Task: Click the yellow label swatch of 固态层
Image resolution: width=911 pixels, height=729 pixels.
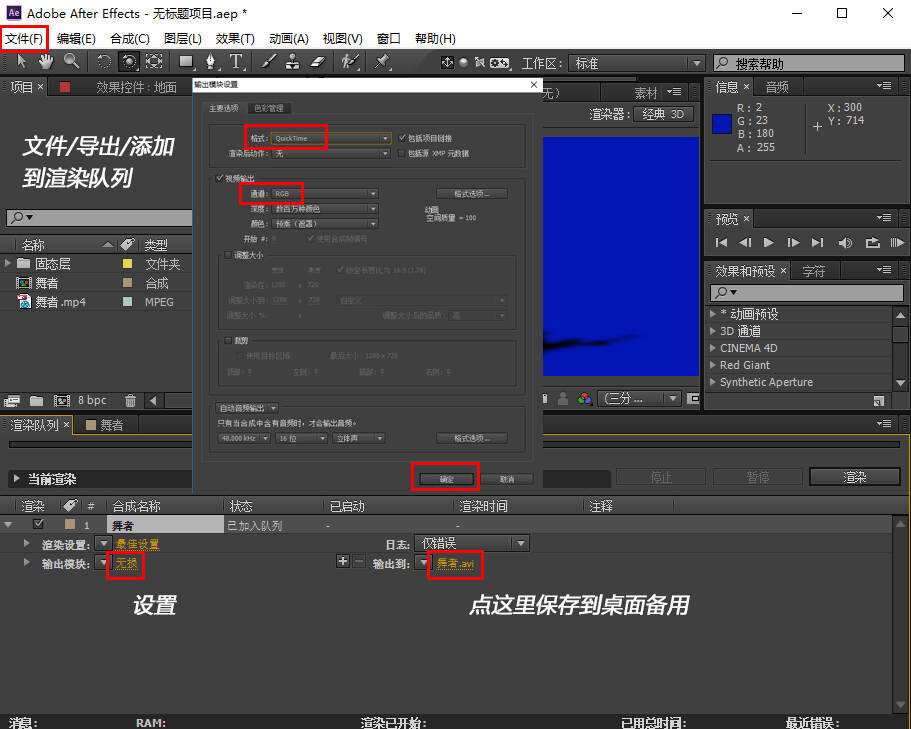Action: click(127, 263)
